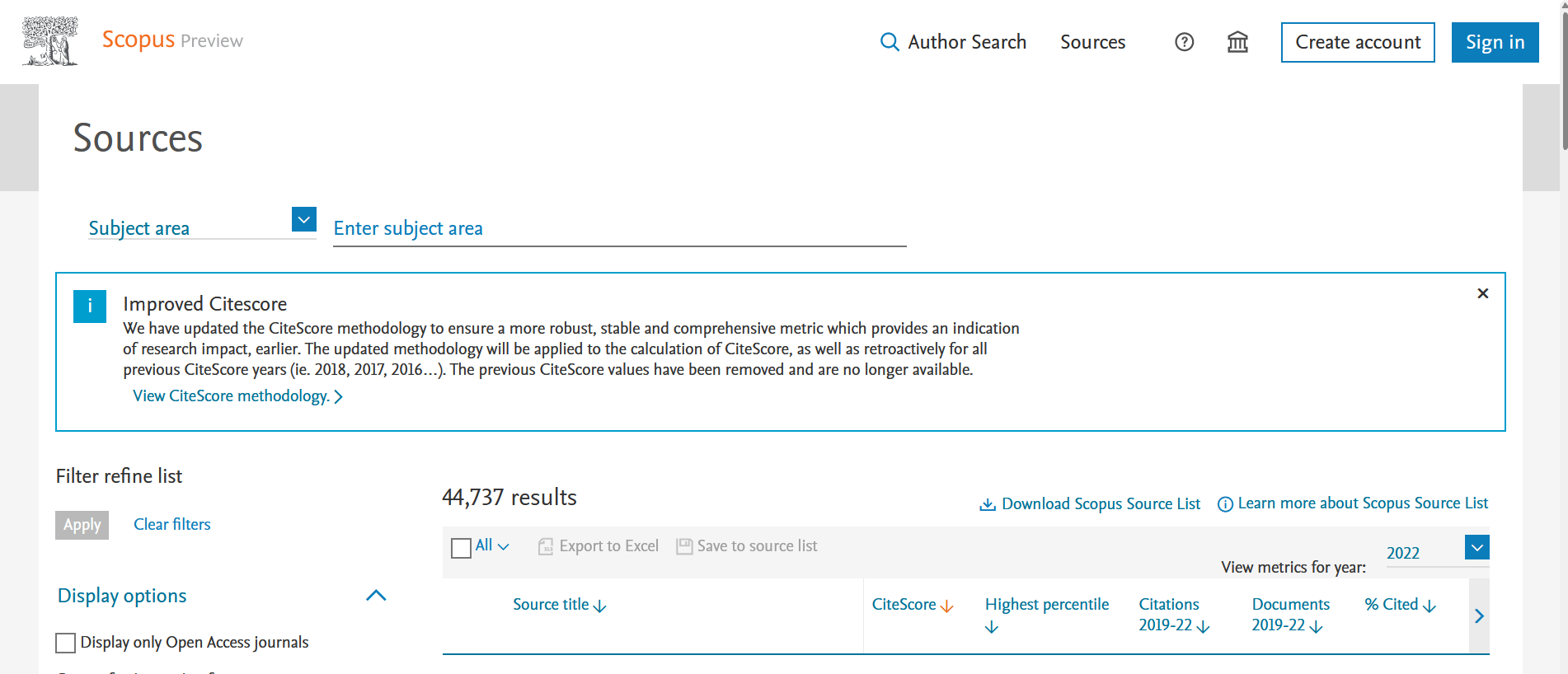Open the metrics year 2022 dropdown
Image resolution: width=1568 pixels, height=674 pixels.
(1477, 547)
